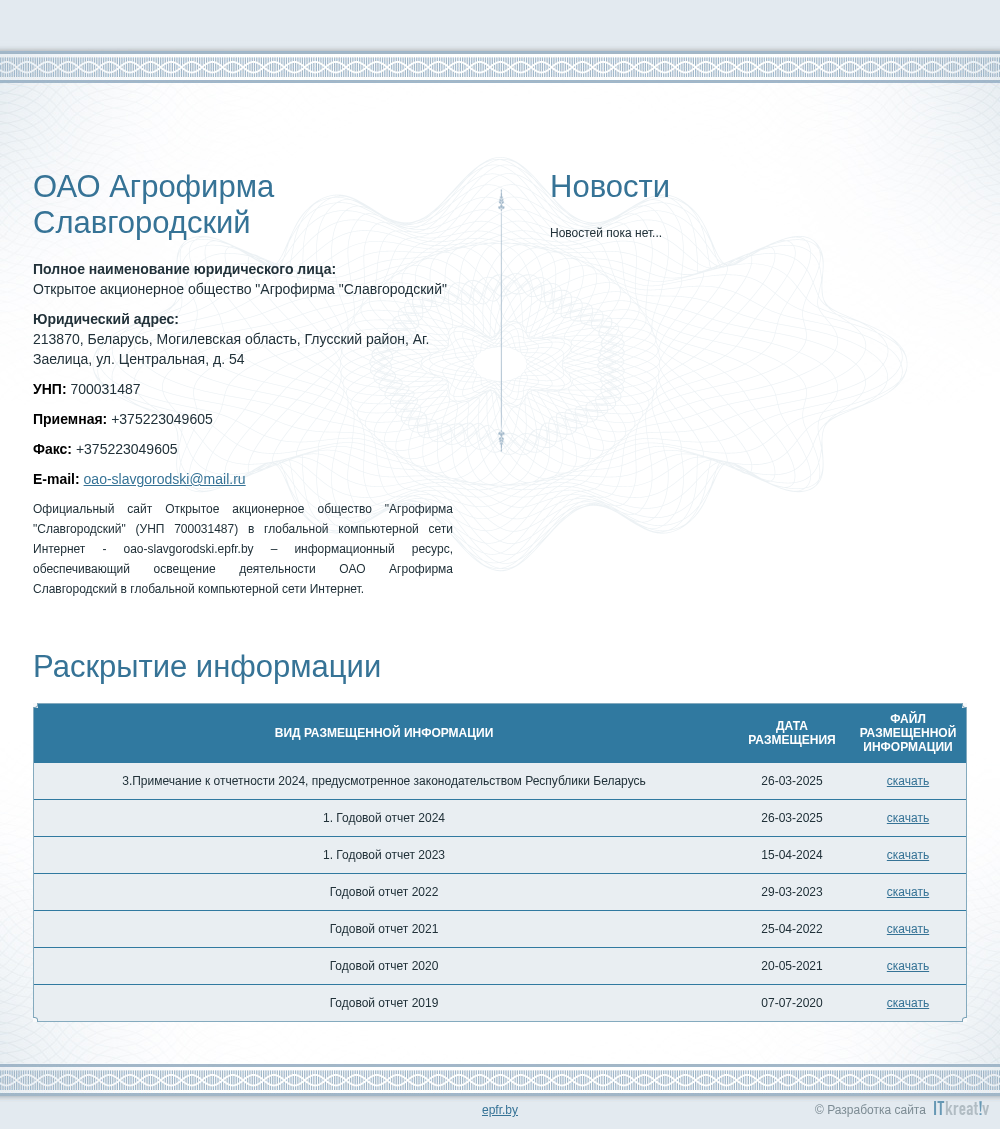The height and width of the screenshot is (1129, 1000).
Task: Click the Раскрытие информации heading
Action: click(x=207, y=666)
